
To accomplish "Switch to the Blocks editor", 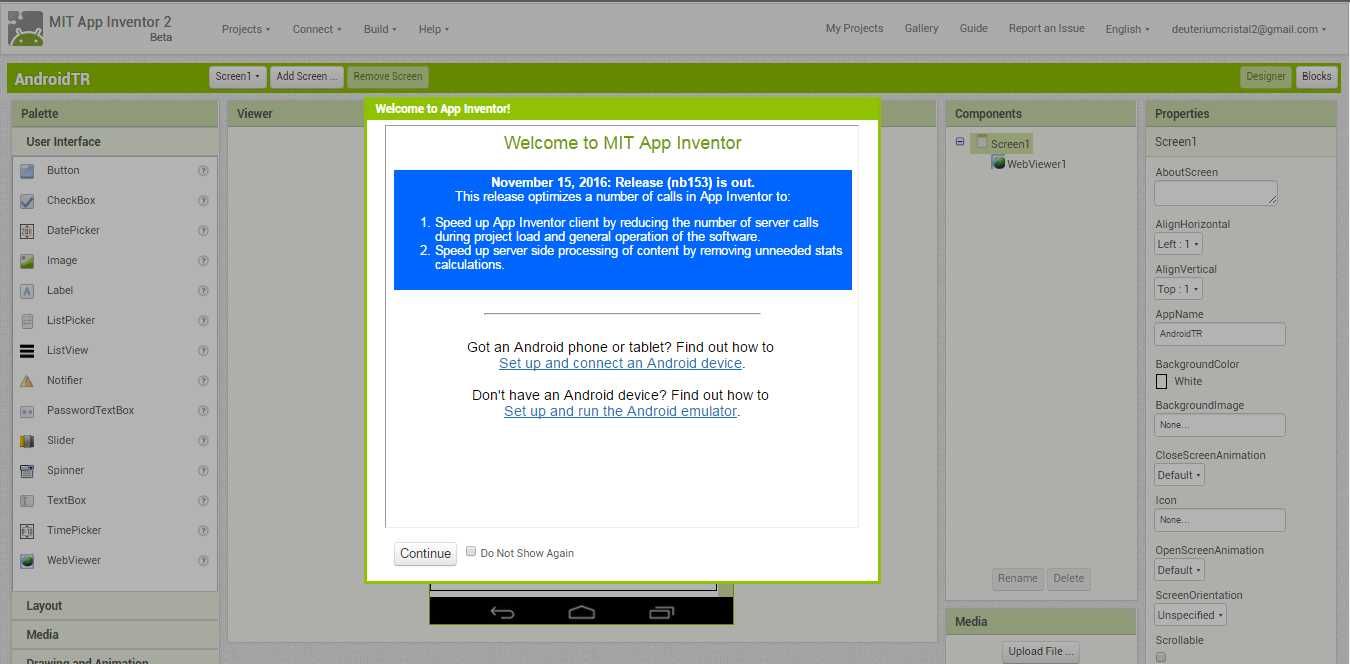I will 1316,76.
